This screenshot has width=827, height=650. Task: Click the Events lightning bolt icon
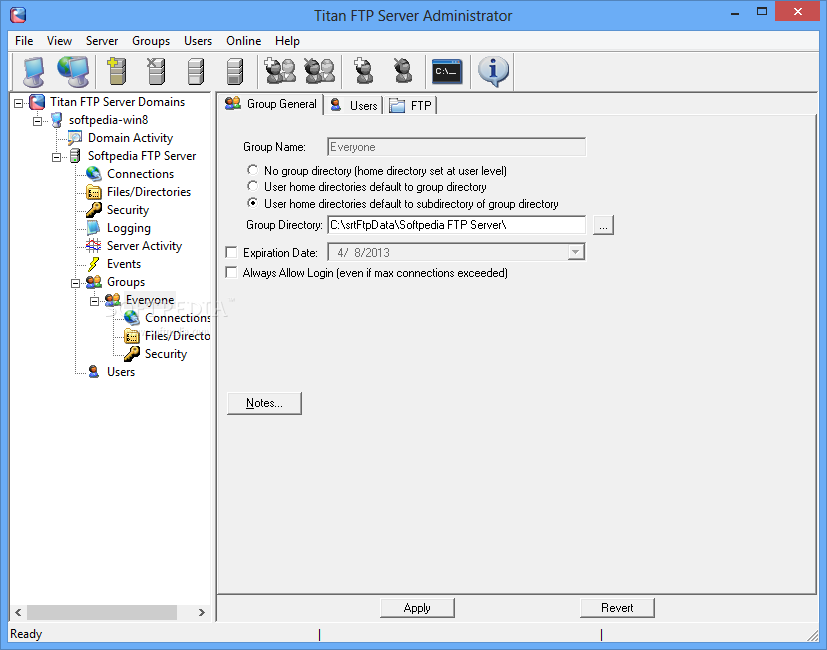pos(93,263)
